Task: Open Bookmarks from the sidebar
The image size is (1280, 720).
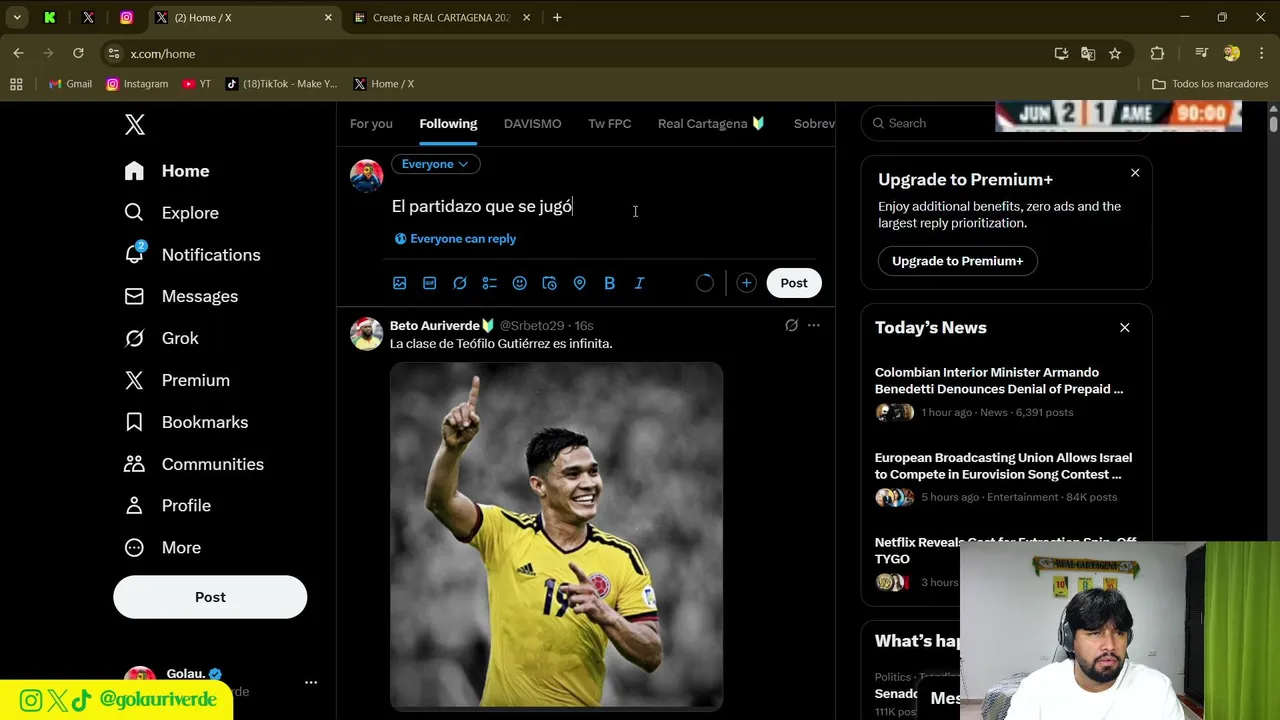Action: pyautogui.click(x=186, y=422)
